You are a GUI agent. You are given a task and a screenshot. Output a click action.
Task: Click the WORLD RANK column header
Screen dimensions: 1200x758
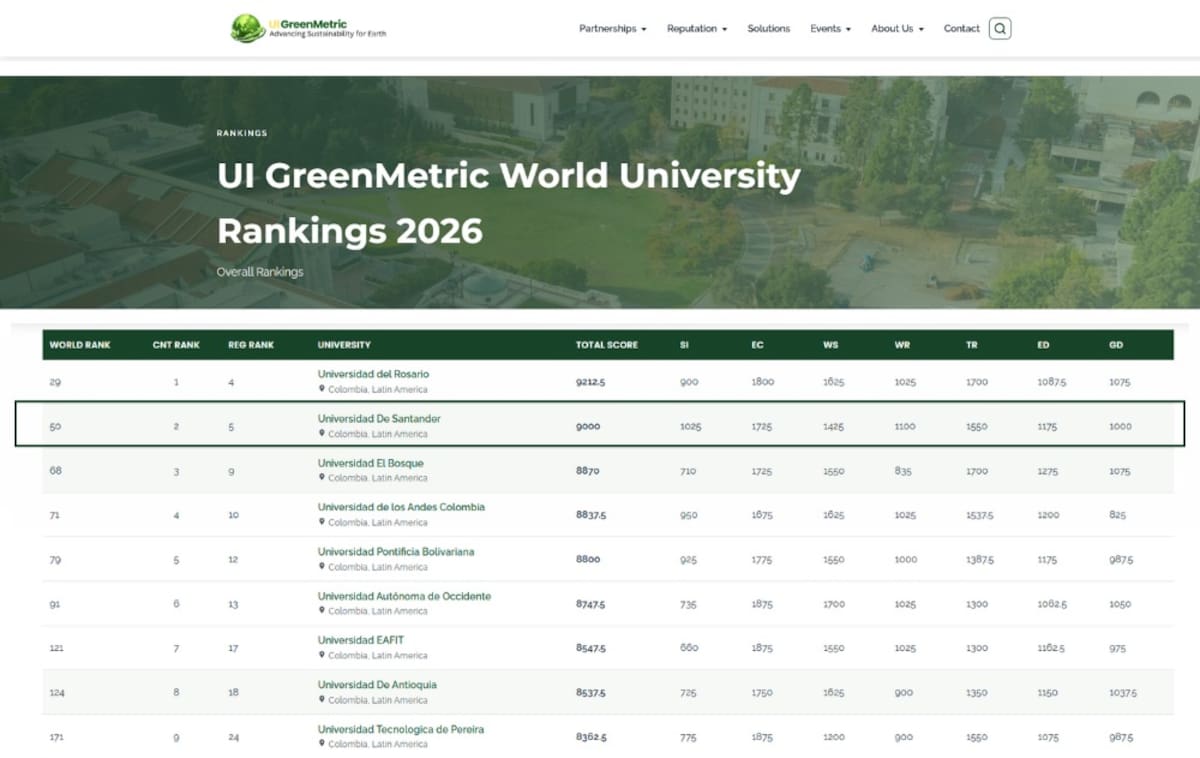coord(80,345)
